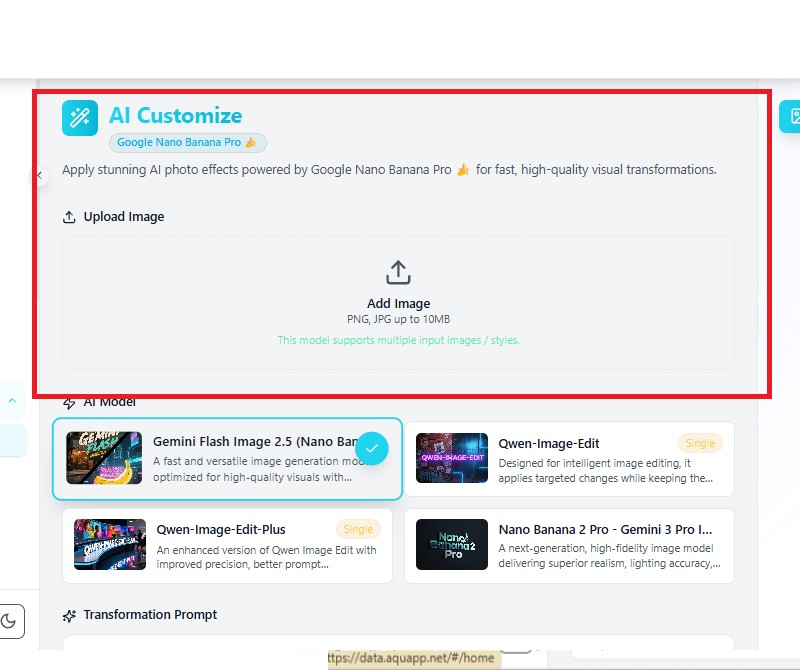Click the sparkle icon by Transformation Prompt
Screen dimensions: 800x670
click(x=69, y=615)
